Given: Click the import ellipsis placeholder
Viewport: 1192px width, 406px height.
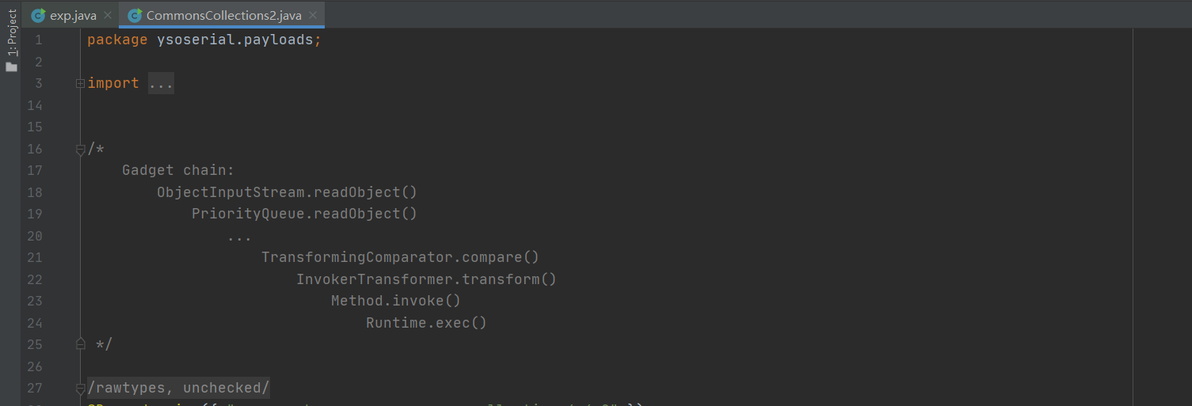Looking at the screenshot, I should coord(161,84).
